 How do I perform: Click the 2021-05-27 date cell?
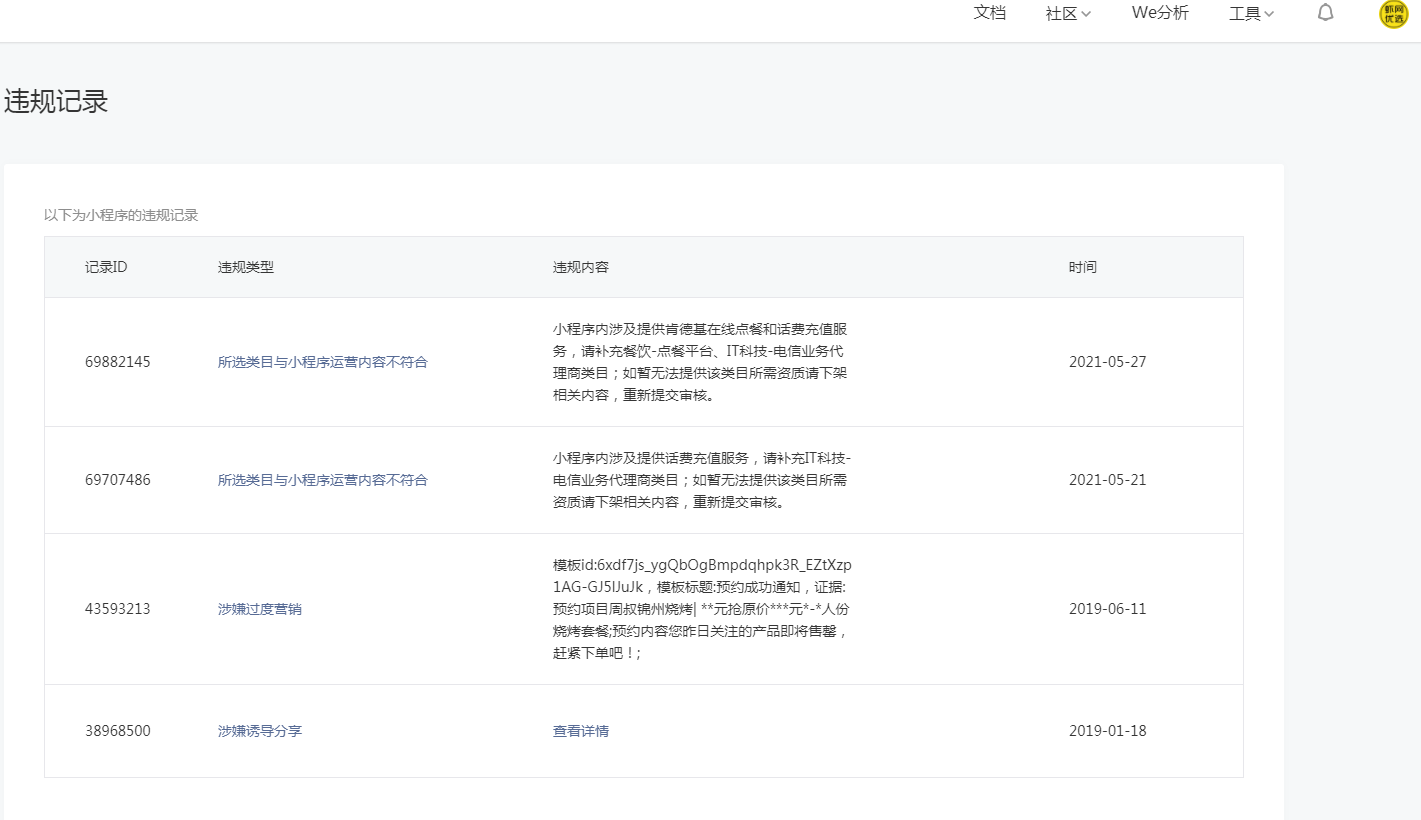[x=1108, y=362]
